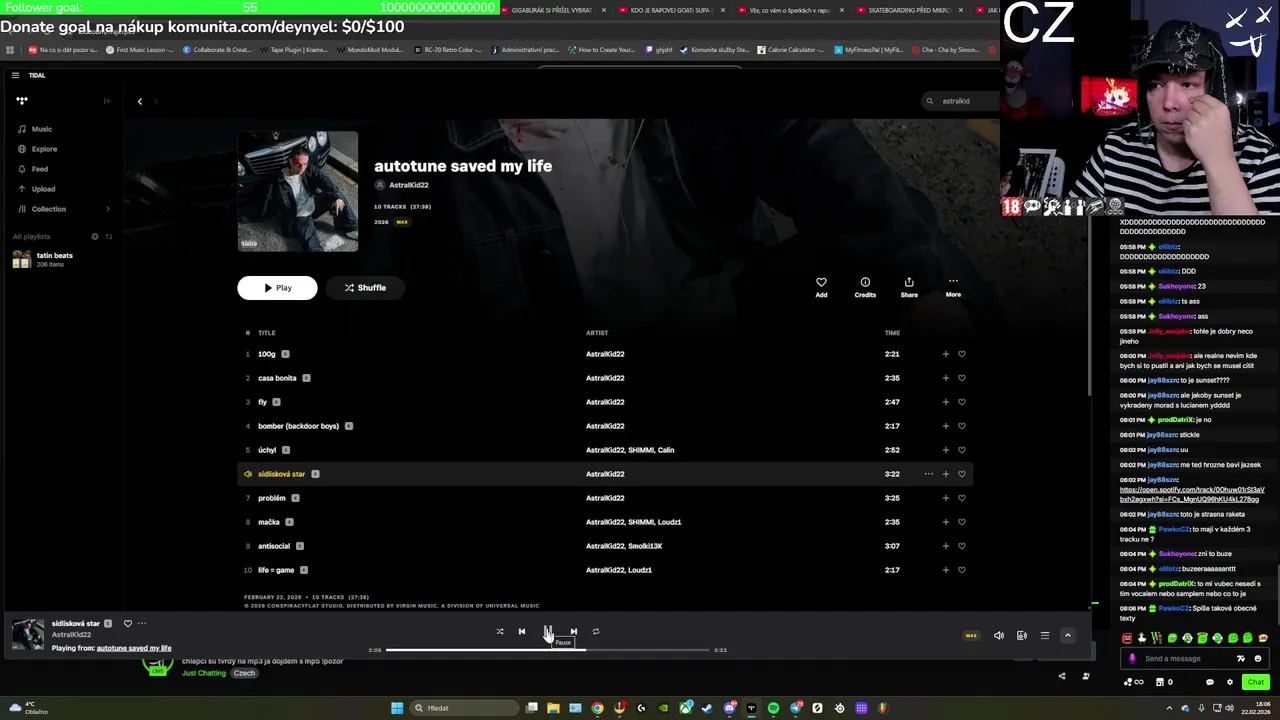Open the sound output device icon
This screenshot has width=1280, height=720.
[x=1021, y=636]
